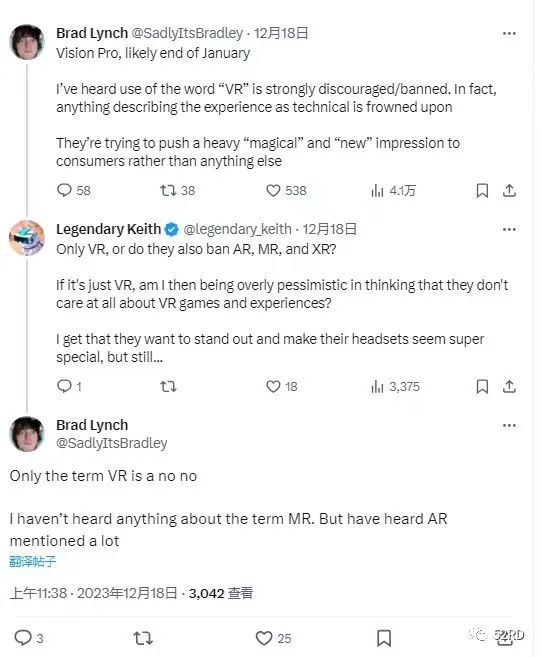Share Brad Lynch's first tweet
Viewport: 542px width, 657px height.
(x=509, y=191)
